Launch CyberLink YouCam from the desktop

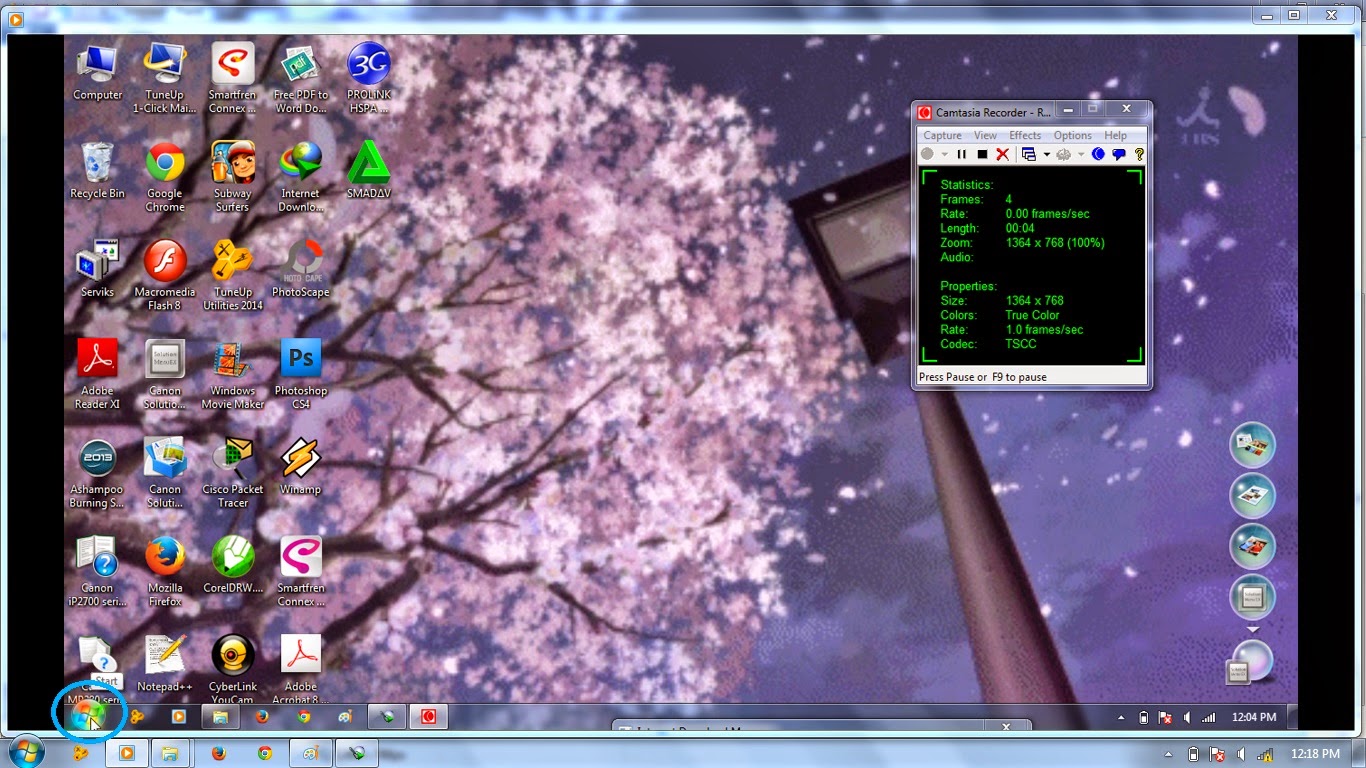232,668
